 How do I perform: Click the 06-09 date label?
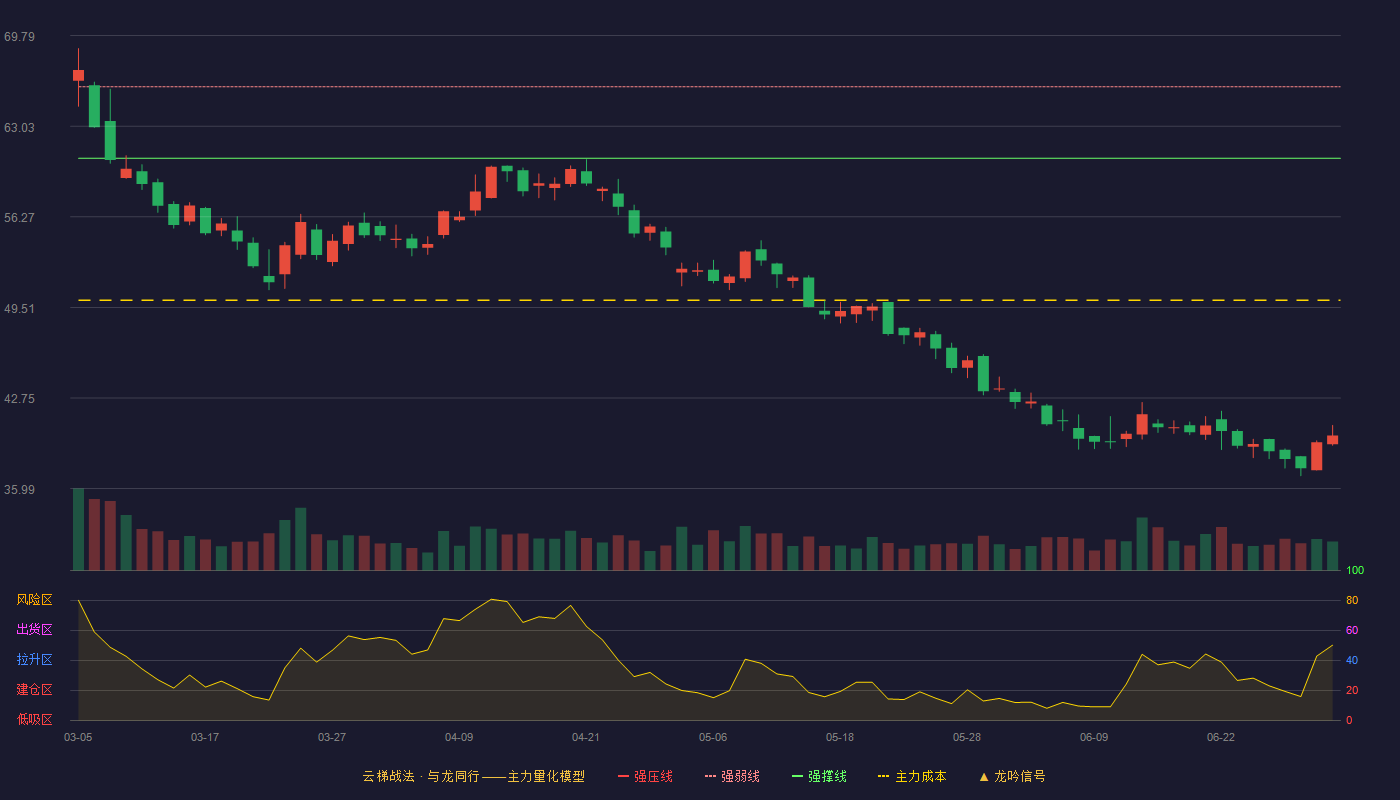click(x=1094, y=737)
